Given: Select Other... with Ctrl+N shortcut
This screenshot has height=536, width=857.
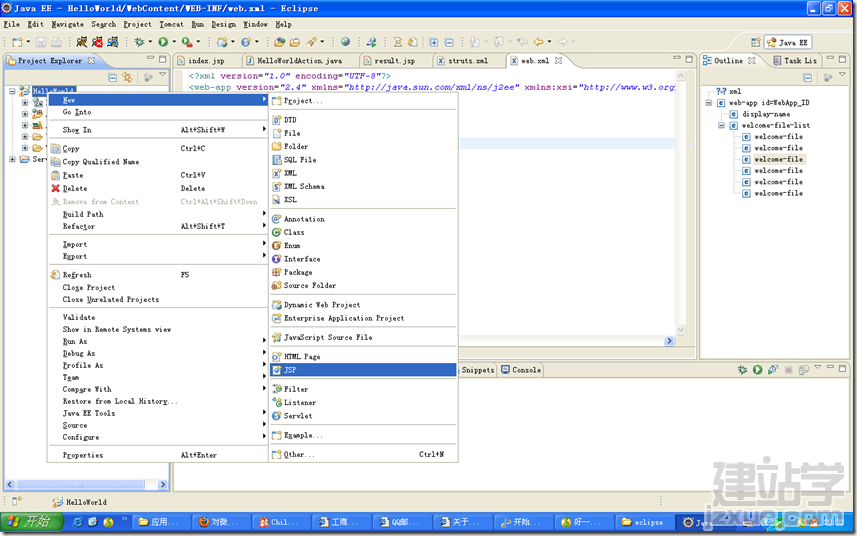Looking at the screenshot, I should [x=363, y=455].
